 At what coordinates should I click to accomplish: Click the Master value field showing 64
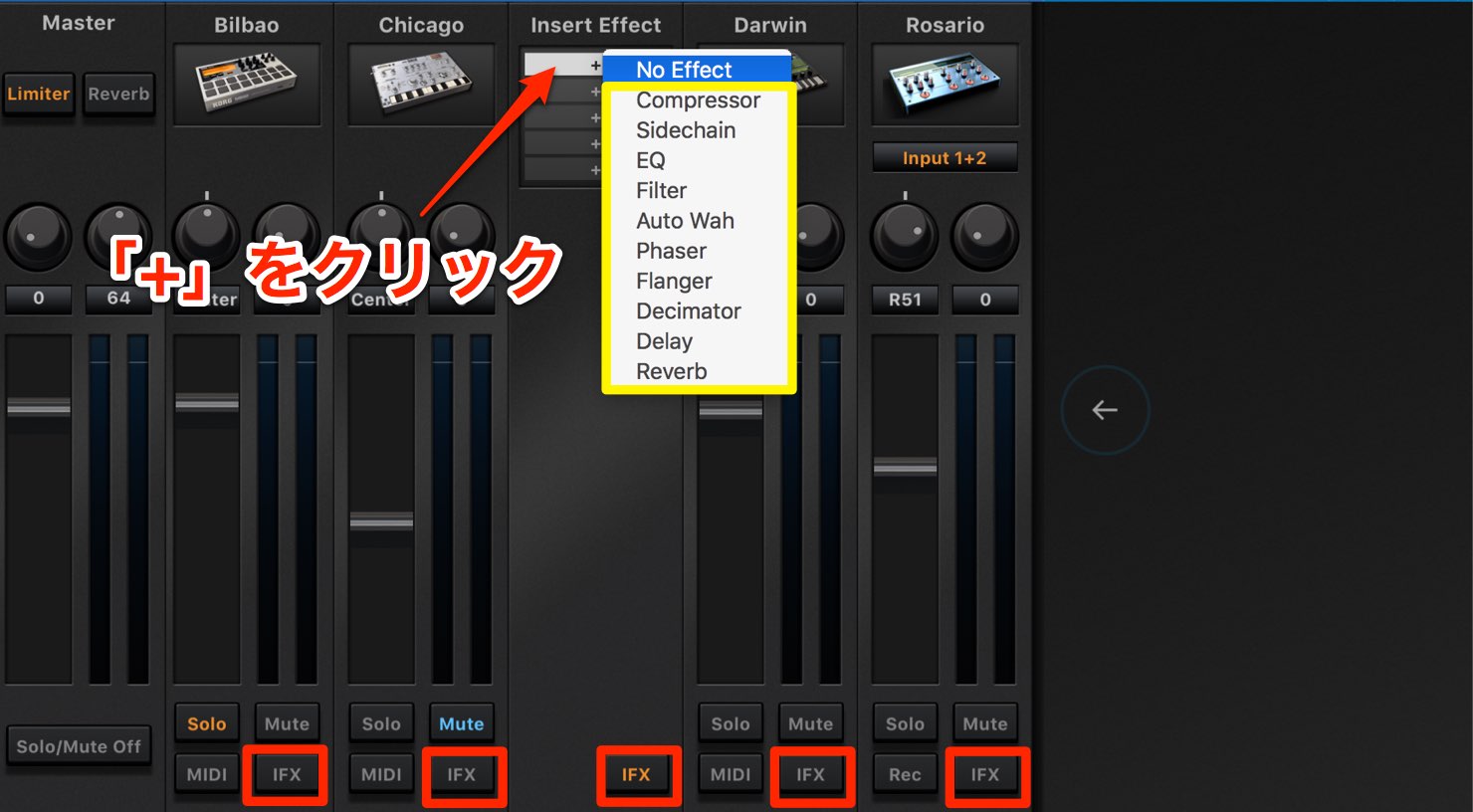pos(118,299)
